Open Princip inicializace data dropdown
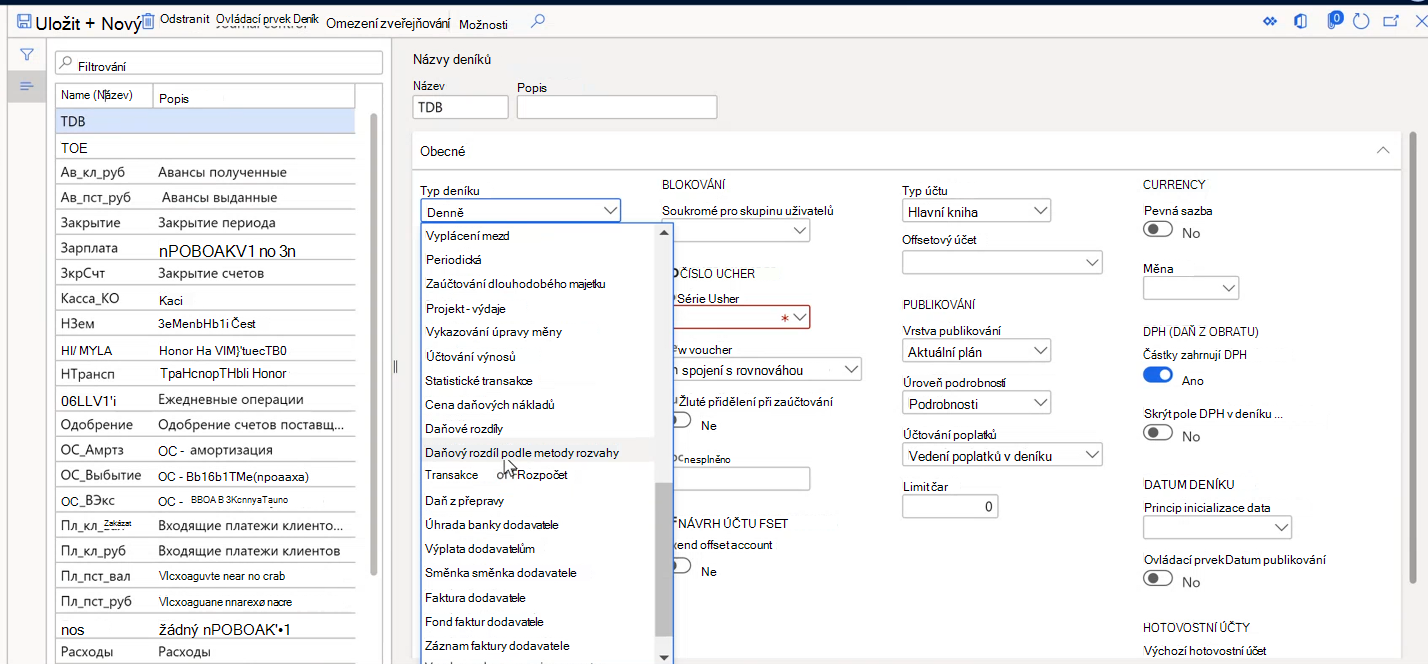 click(1217, 527)
